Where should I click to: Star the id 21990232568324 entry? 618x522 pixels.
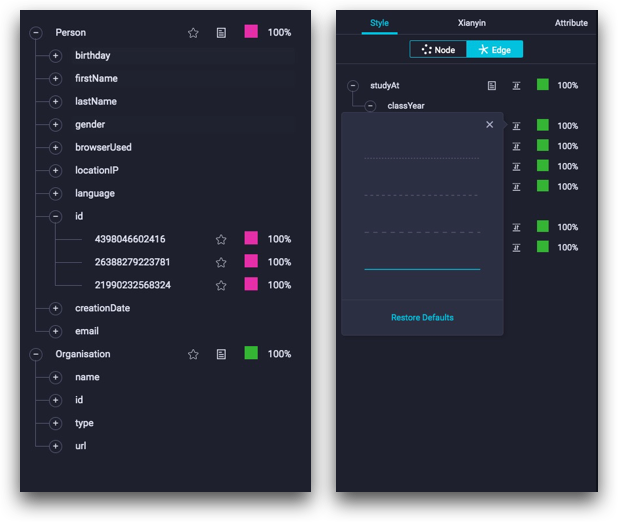coord(221,285)
